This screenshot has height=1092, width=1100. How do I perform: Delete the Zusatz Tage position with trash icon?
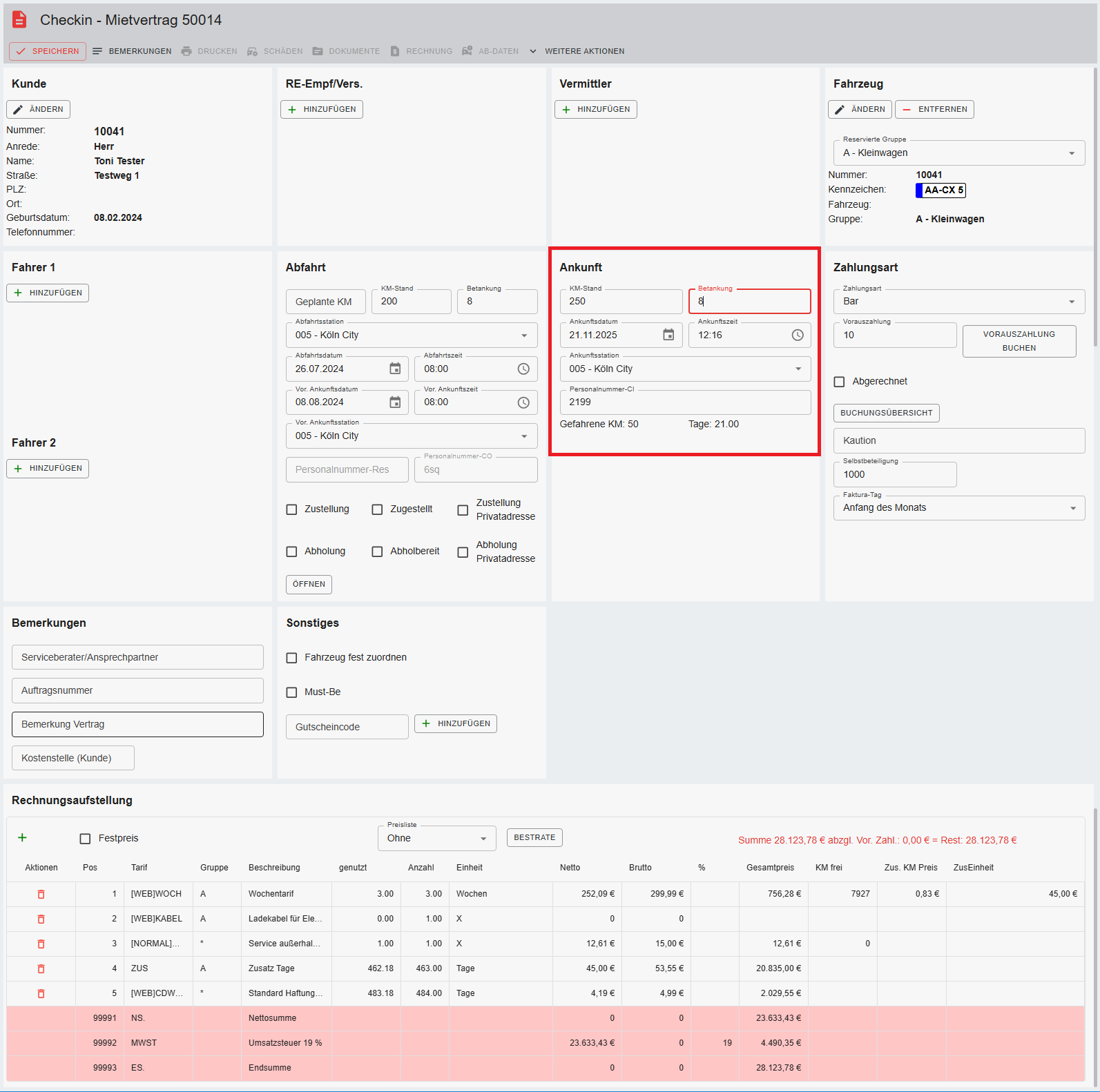coord(41,968)
